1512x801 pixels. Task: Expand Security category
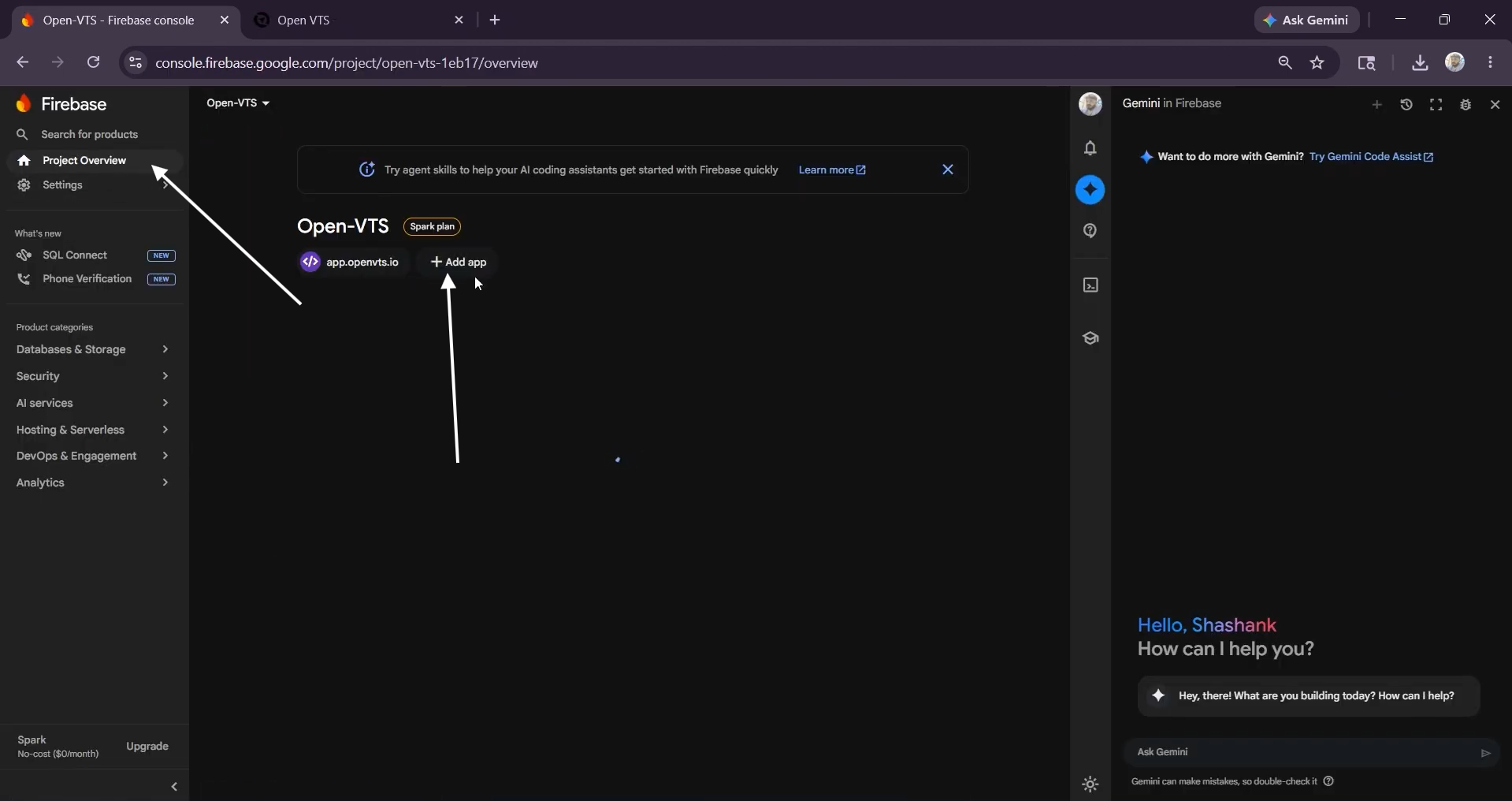pyautogui.click(x=93, y=376)
